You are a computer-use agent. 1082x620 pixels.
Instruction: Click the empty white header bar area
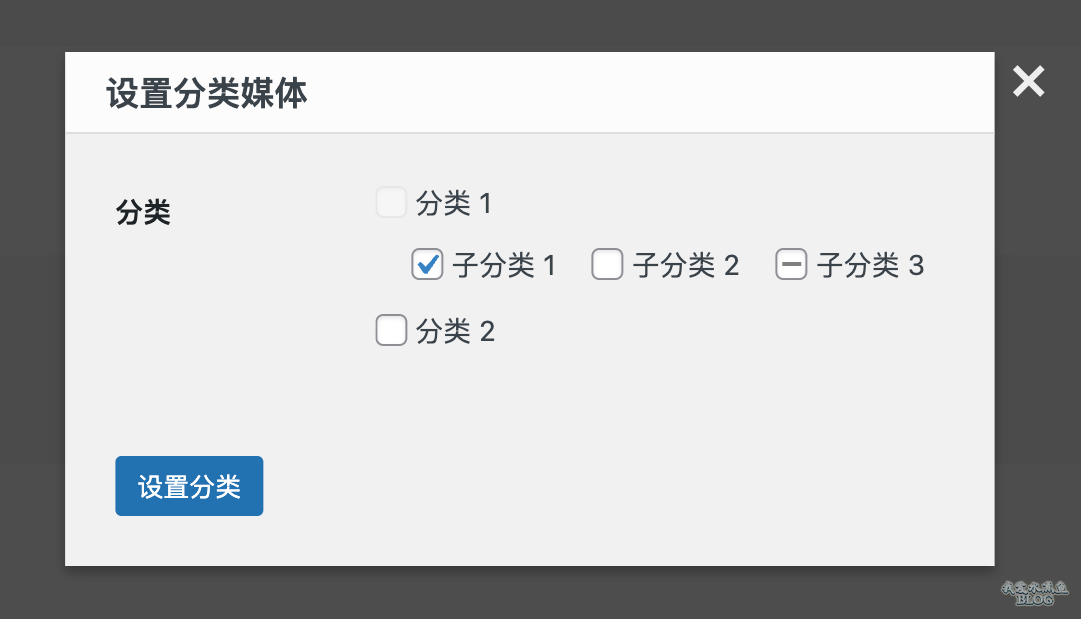coord(649,92)
